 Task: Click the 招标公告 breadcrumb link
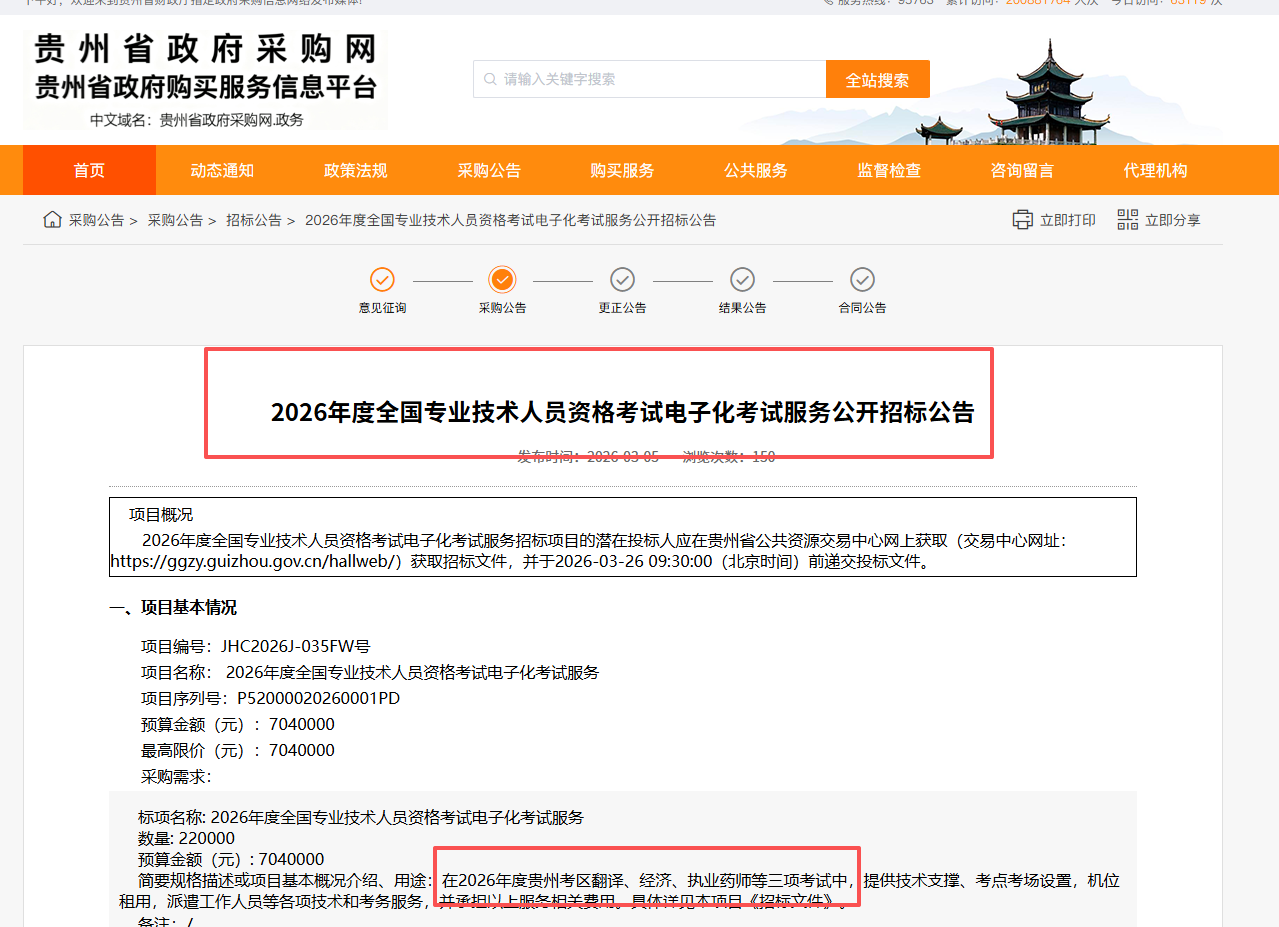(x=253, y=220)
